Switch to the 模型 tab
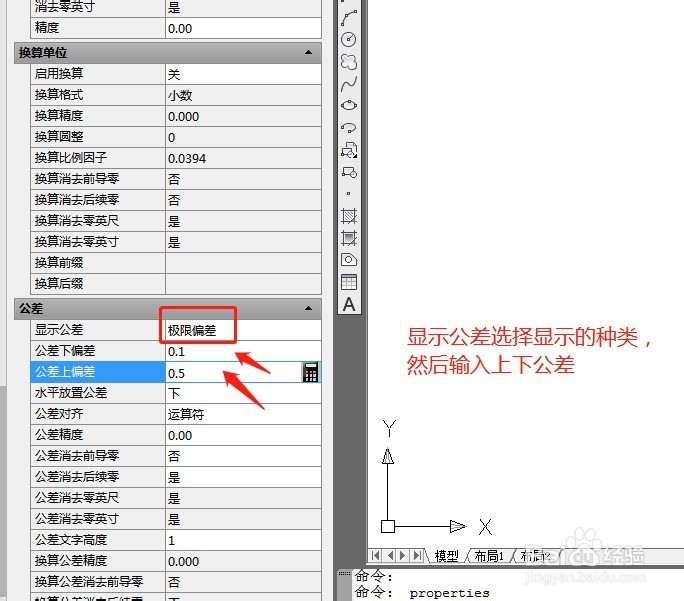The width and height of the screenshot is (684, 601). coord(447,556)
